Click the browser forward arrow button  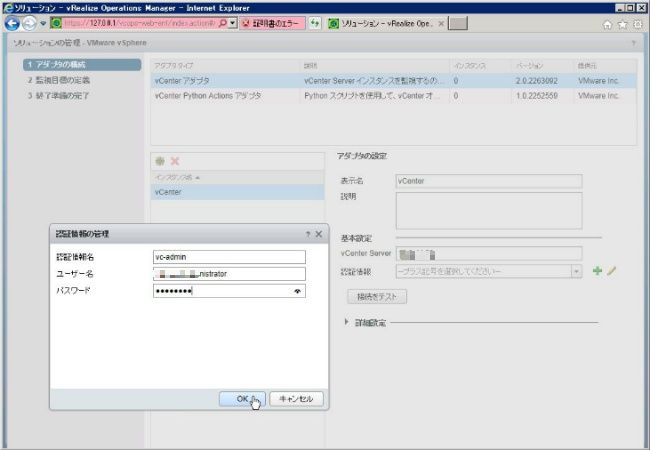tap(29, 24)
